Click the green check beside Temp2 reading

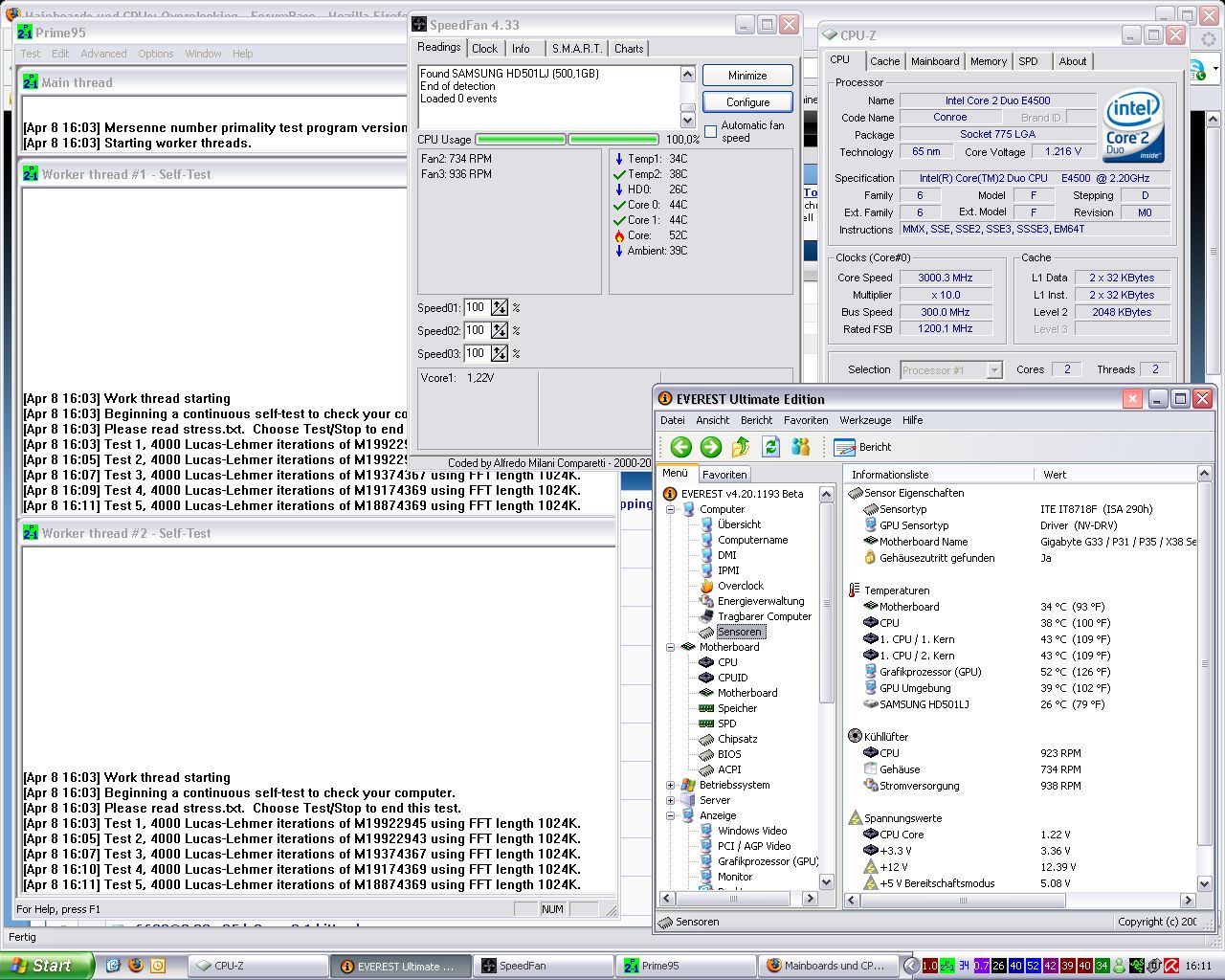(x=619, y=174)
